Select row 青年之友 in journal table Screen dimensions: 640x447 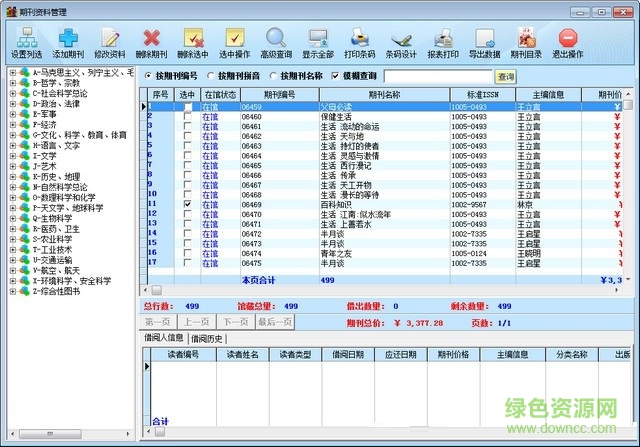coord(384,253)
